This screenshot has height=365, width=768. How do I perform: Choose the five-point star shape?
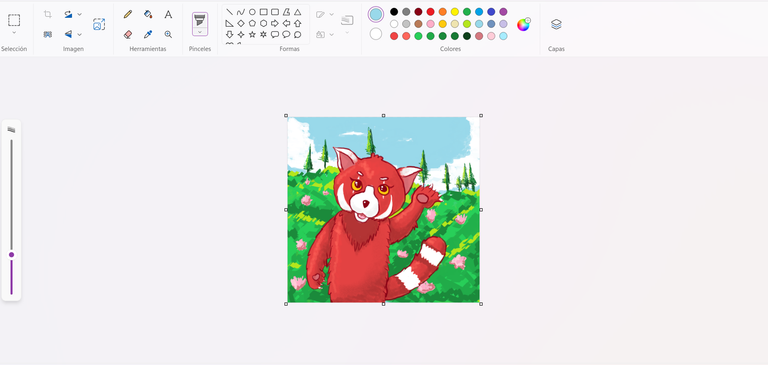click(252, 34)
